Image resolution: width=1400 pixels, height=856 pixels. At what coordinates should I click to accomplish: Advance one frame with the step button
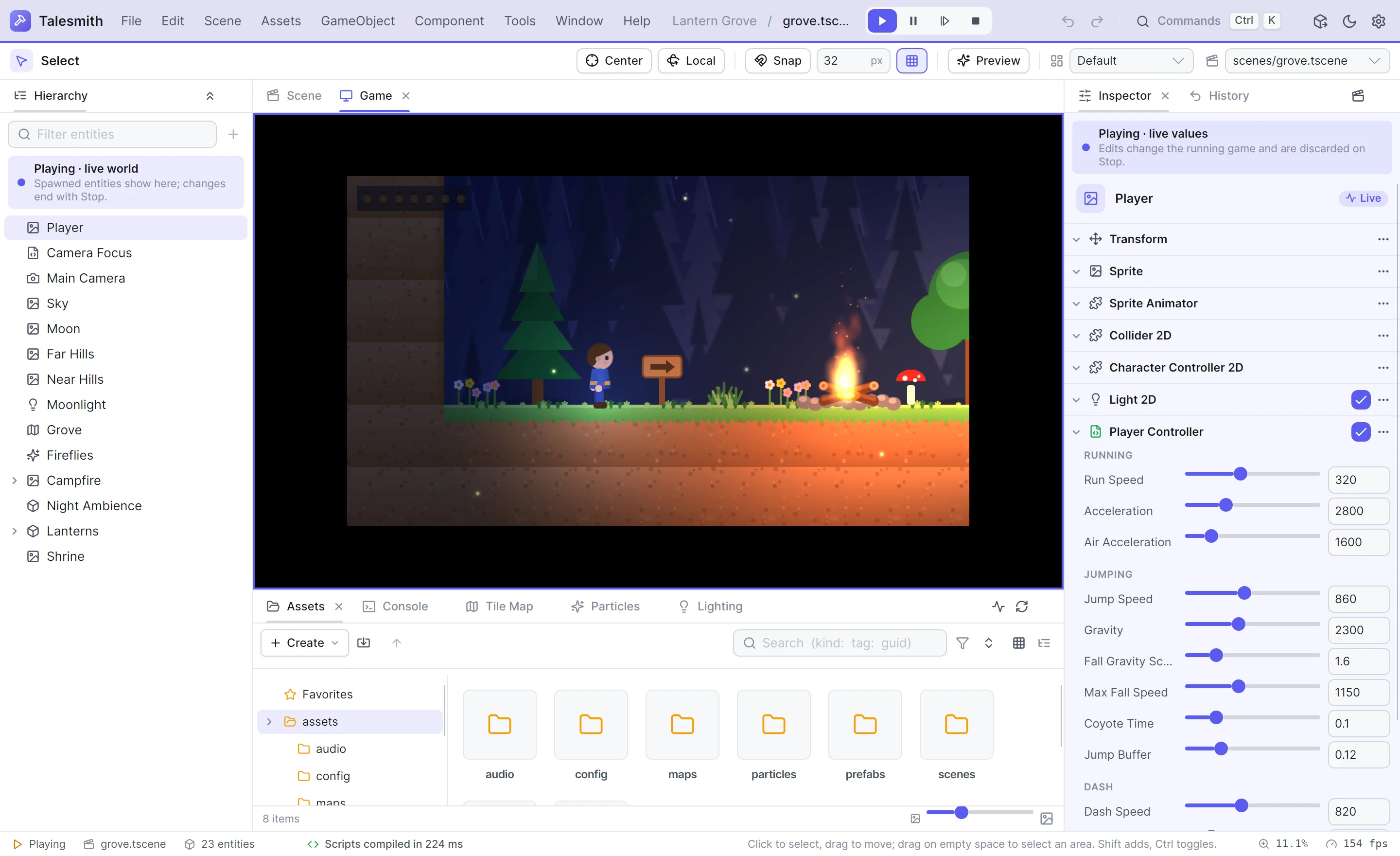[x=945, y=21]
